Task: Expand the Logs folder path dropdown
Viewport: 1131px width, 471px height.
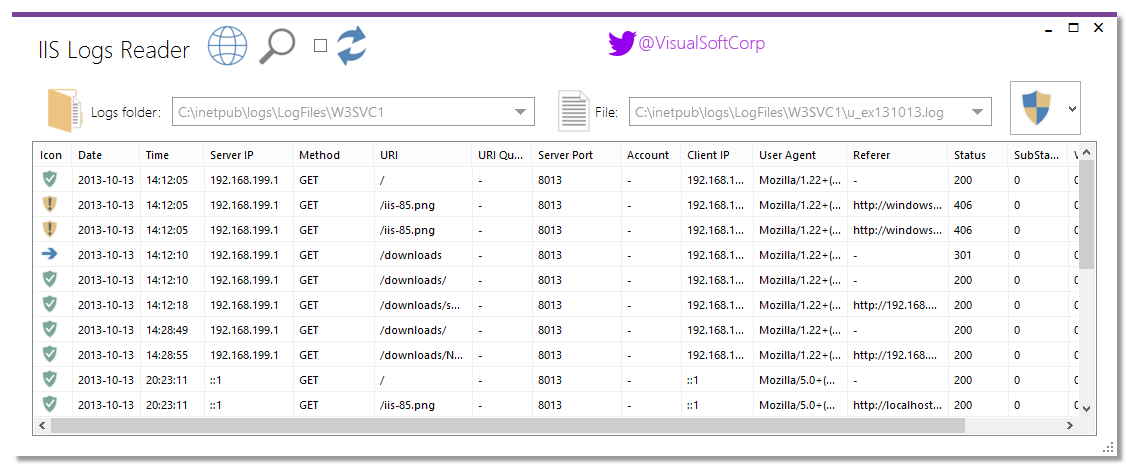Action: 521,112
